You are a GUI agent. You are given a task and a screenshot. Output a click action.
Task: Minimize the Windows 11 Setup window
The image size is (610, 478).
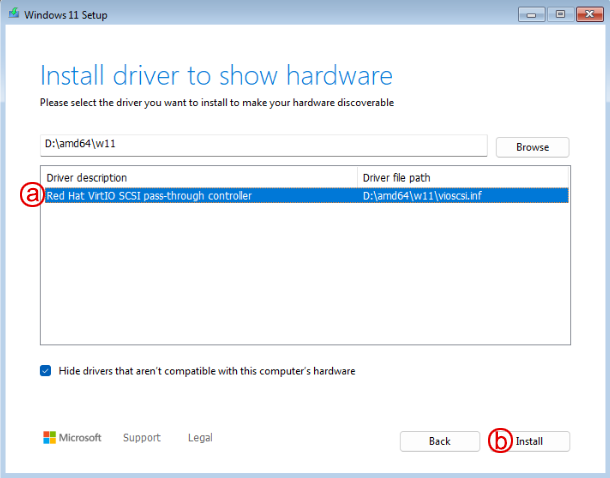coord(530,14)
